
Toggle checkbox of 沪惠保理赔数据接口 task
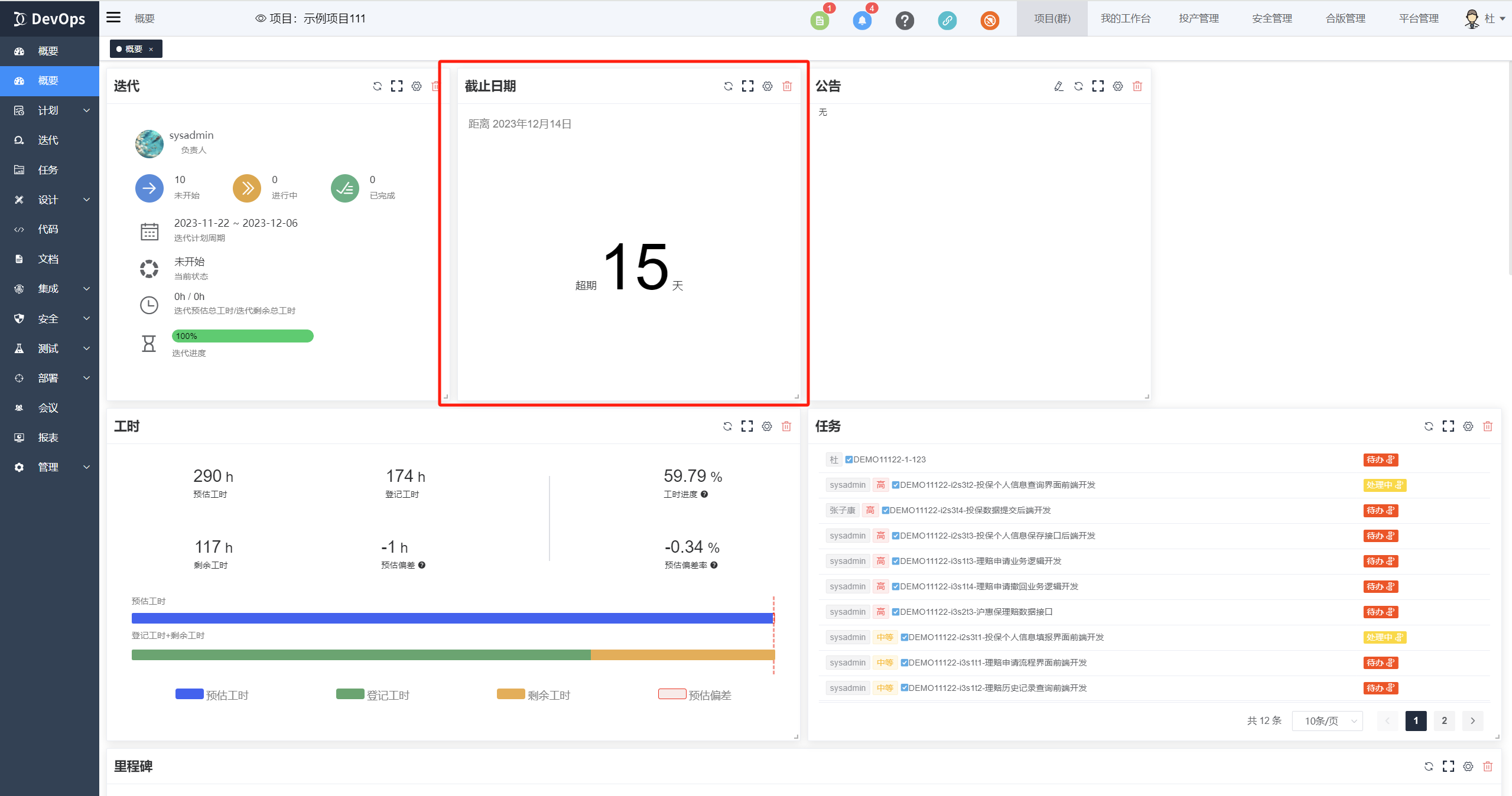tap(896, 612)
